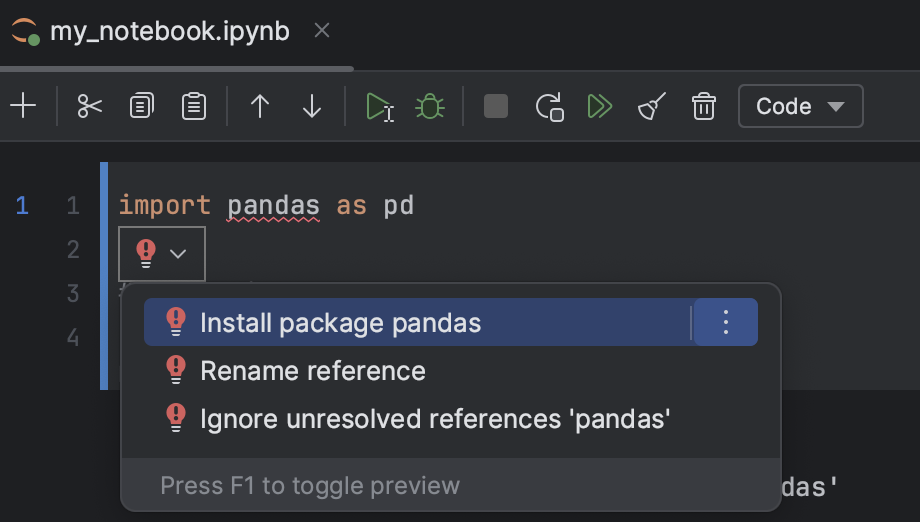Screen dimensions: 920x522
Task: Debug the cell with bug icon
Action: [430, 106]
